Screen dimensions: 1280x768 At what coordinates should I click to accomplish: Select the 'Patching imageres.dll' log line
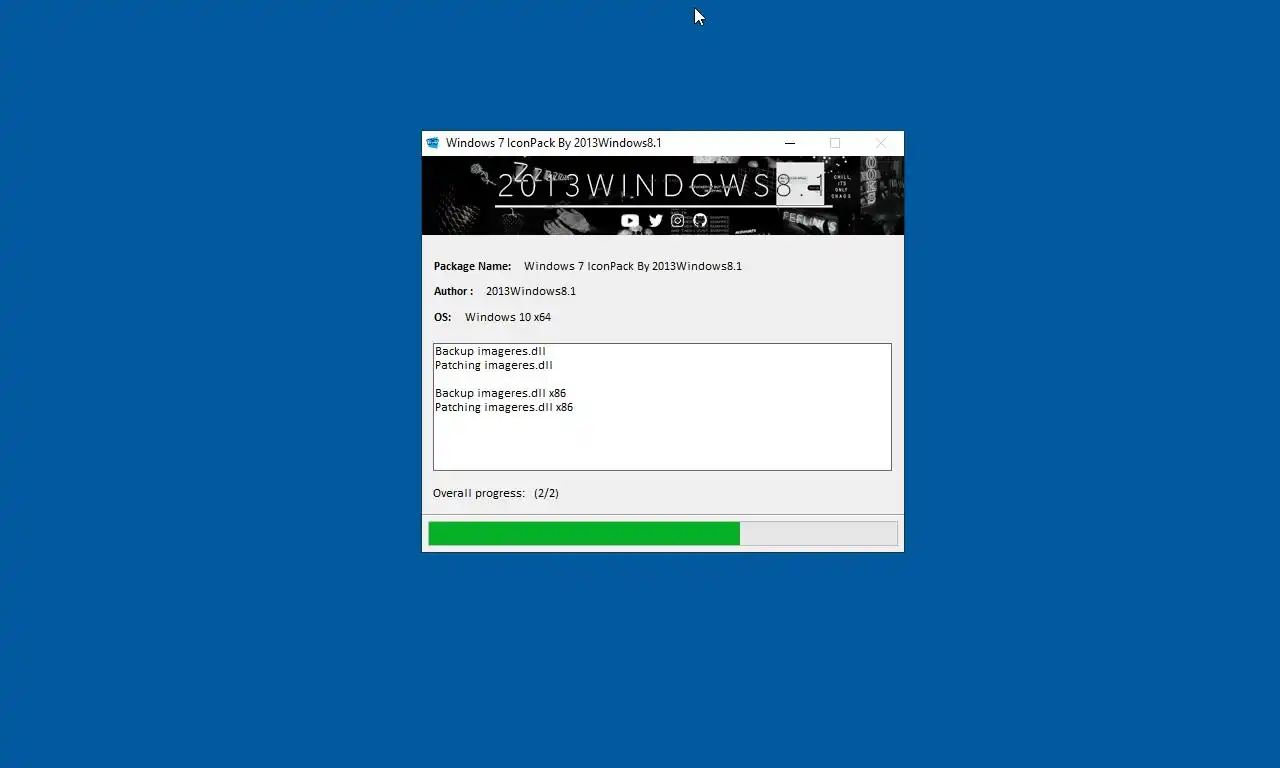pos(494,365)
